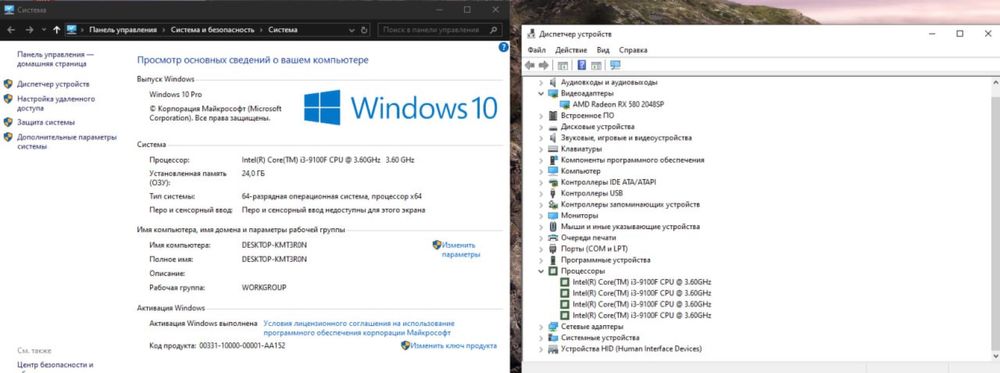Click Система и безопасность breadcrumb
1000x373 pixels.
click(212, 30)
